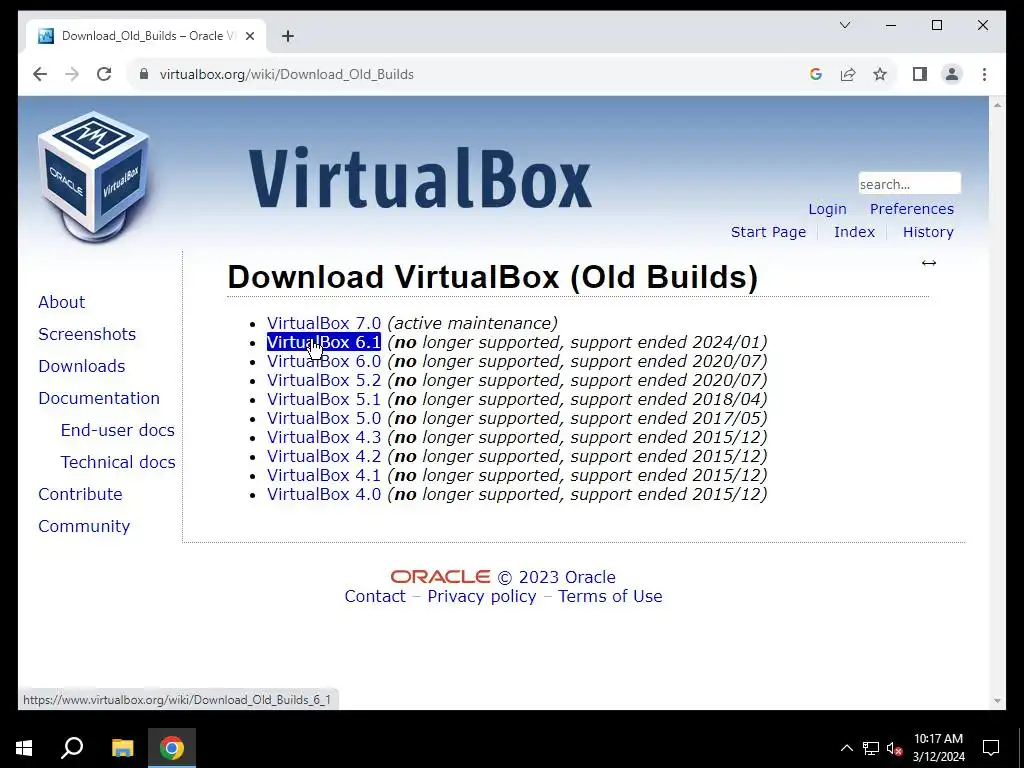Image resolution: width=1024 pixels, height=768 pixels.
Task: Select the Download_Old_Builds browser tab
Action: click(x=147, y=36)
